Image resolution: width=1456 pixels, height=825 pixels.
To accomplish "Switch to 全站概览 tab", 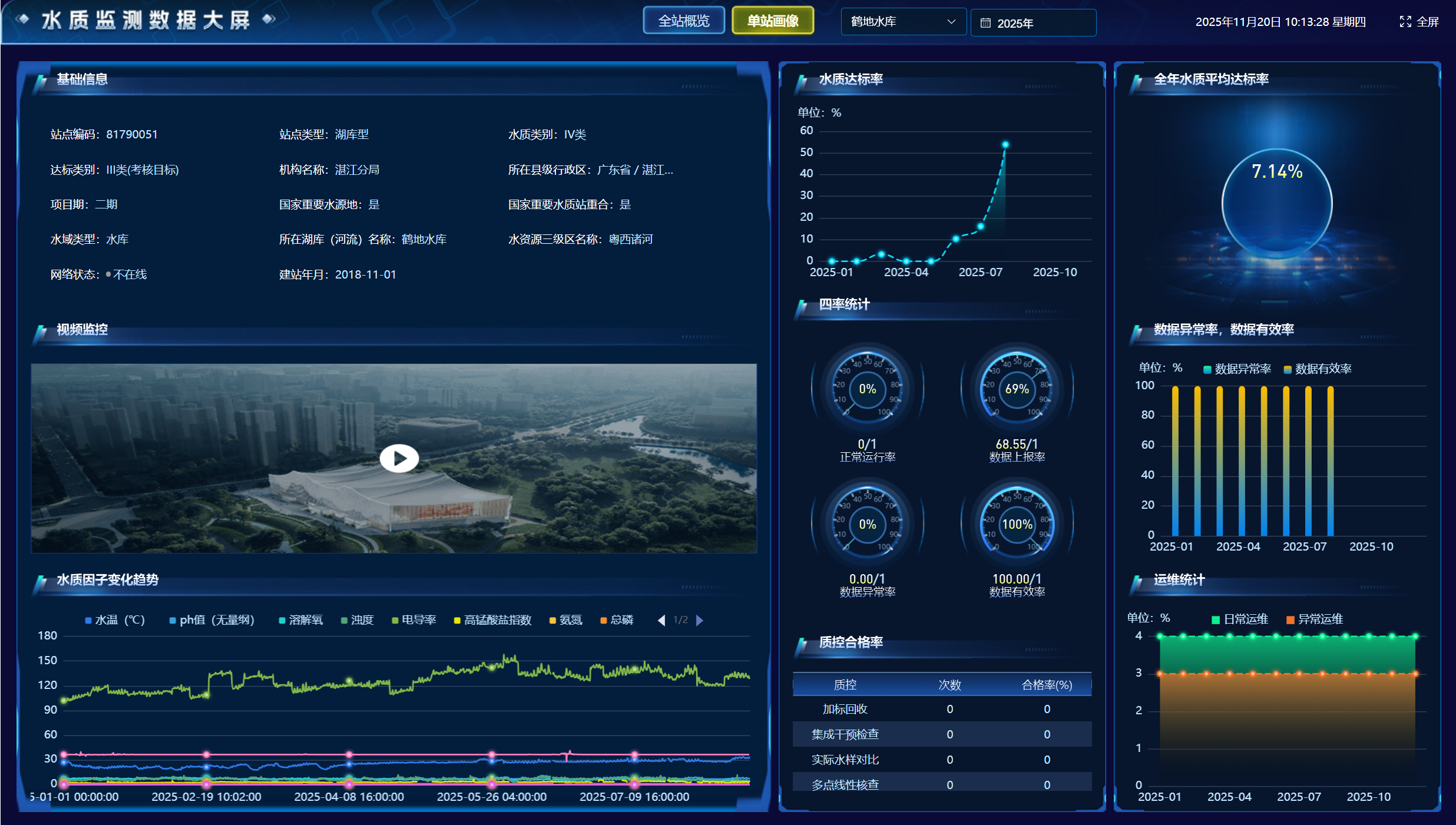I will (683, 21).
